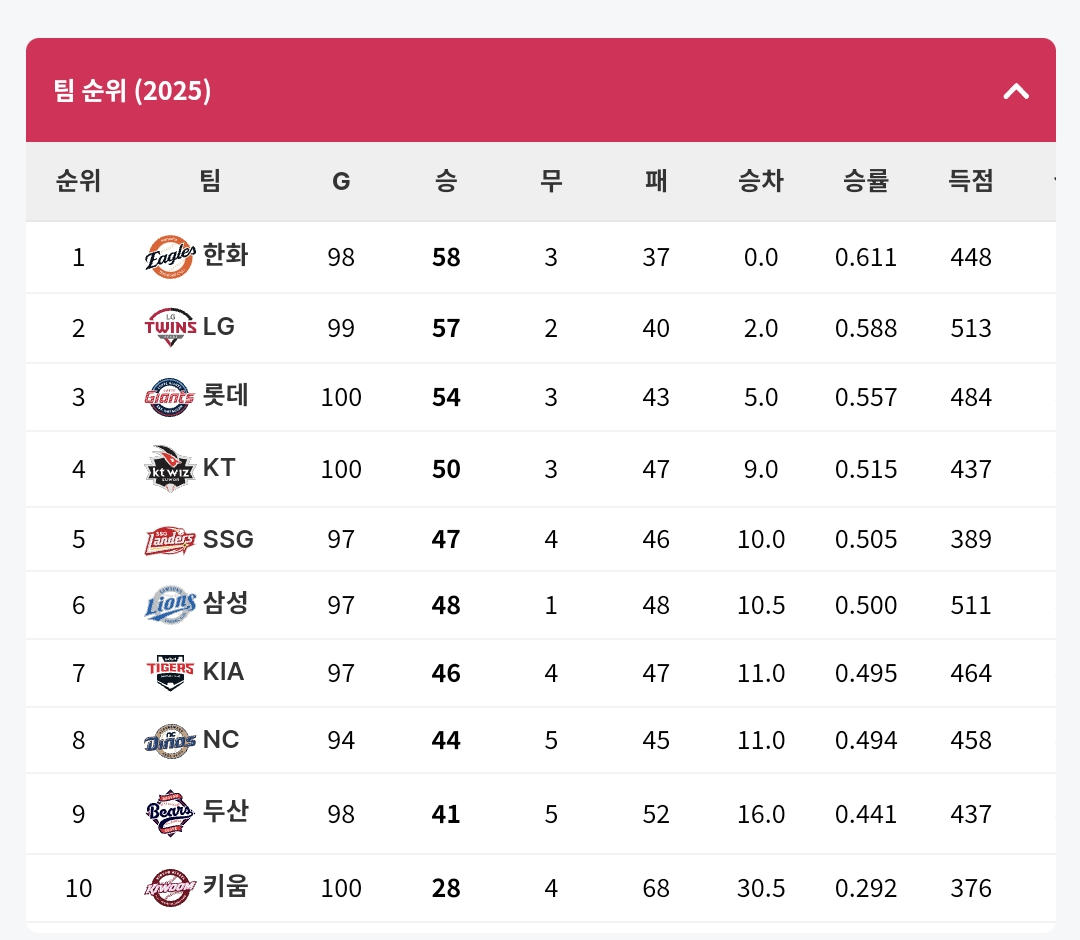Click the 승차 column header
Screen dimensions: 1080x940
(761, 181)
